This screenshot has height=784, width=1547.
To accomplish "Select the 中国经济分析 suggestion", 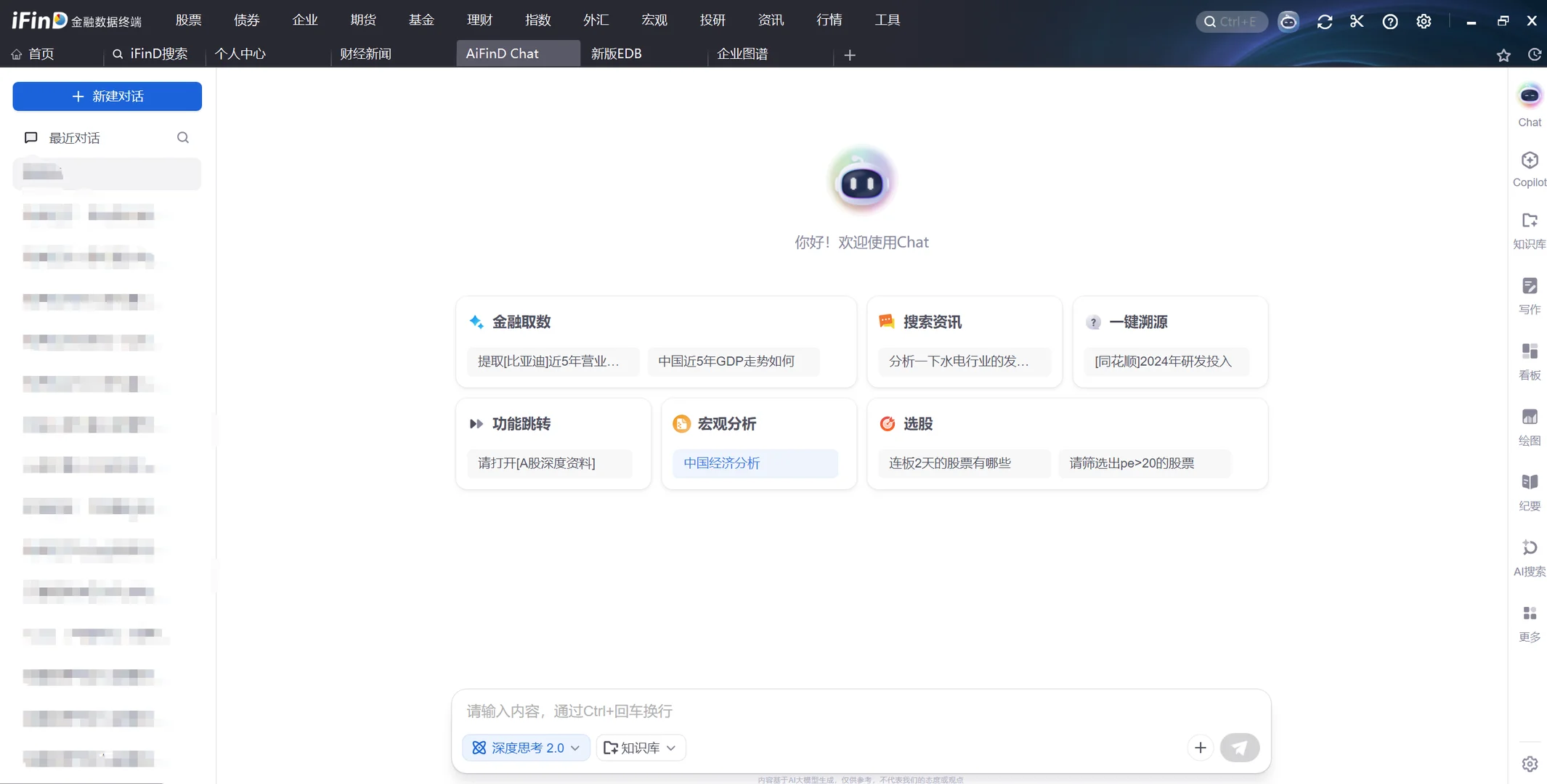I will pos(721,462).
